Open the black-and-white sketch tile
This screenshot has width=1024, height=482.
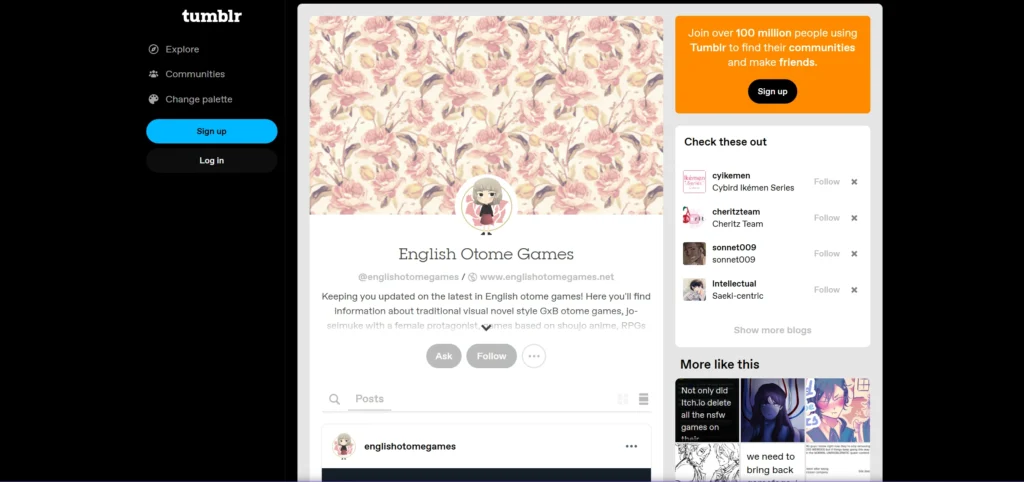pos(707,462)
